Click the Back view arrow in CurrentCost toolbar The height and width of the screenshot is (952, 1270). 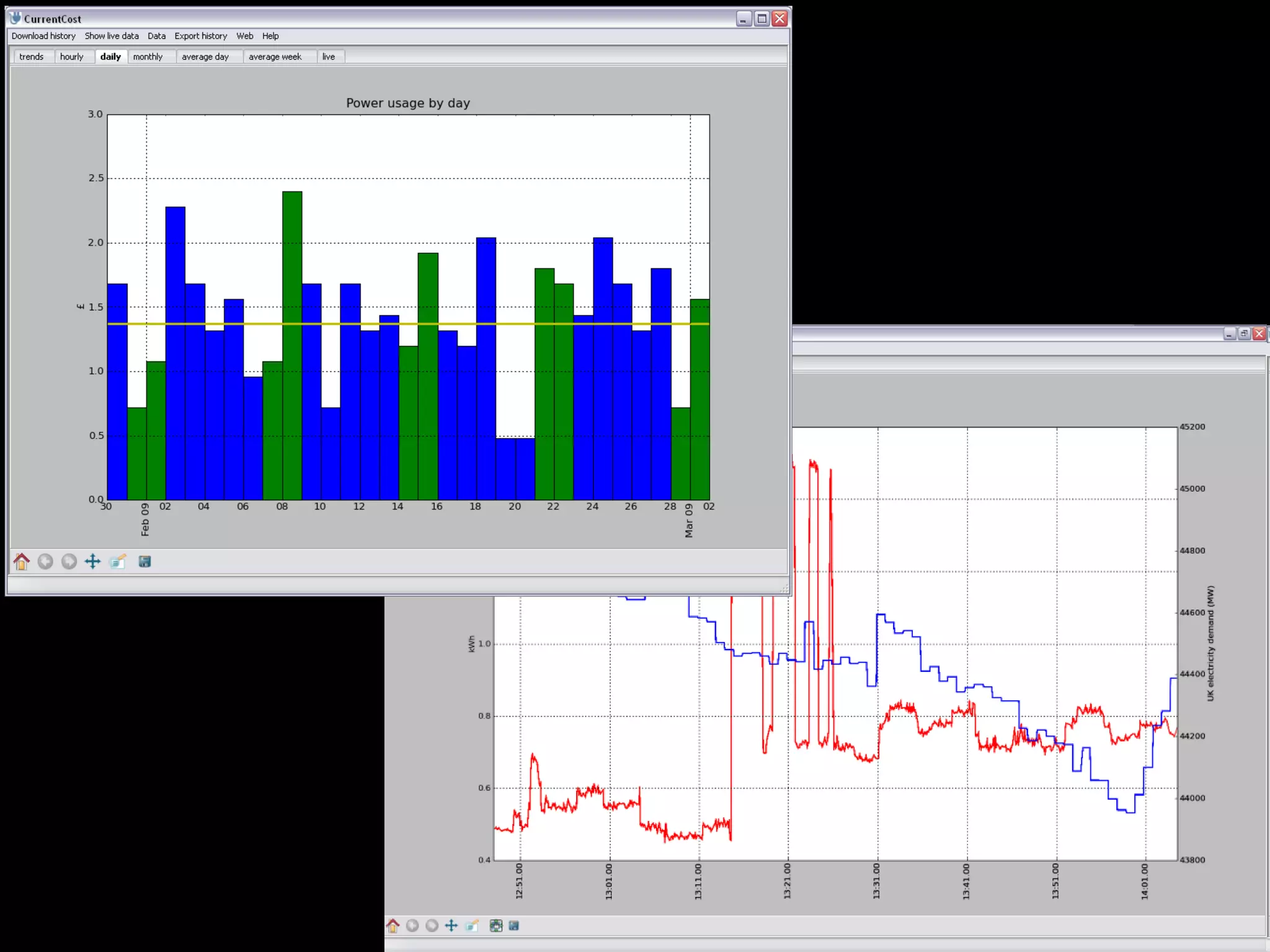(45, 562)
